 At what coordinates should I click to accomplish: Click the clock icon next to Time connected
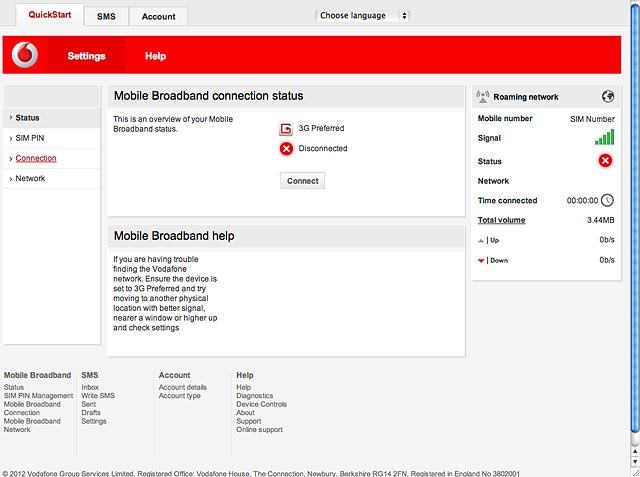click(x=607, y=200)
